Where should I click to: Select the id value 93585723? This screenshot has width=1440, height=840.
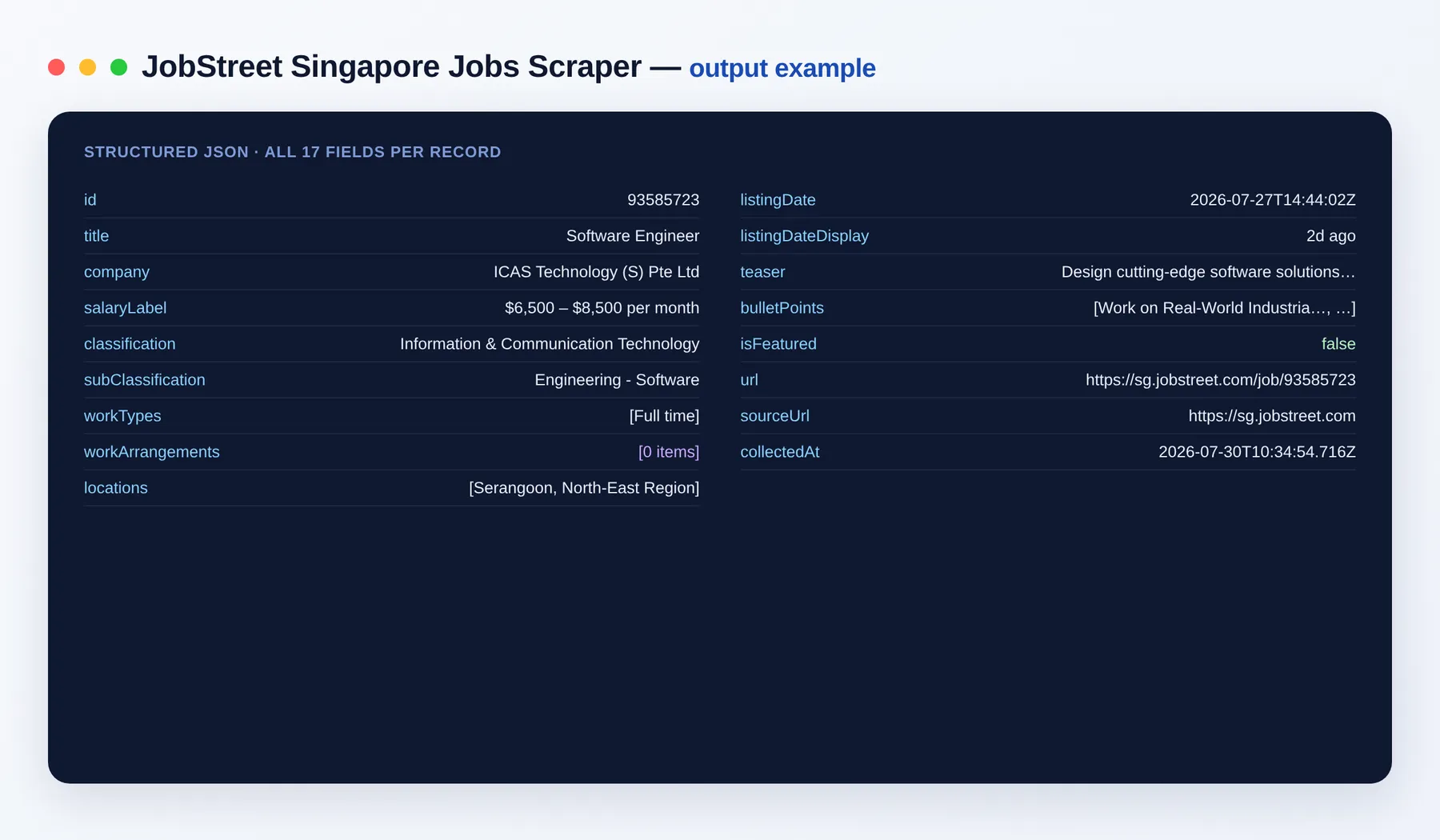coord(663,200)
